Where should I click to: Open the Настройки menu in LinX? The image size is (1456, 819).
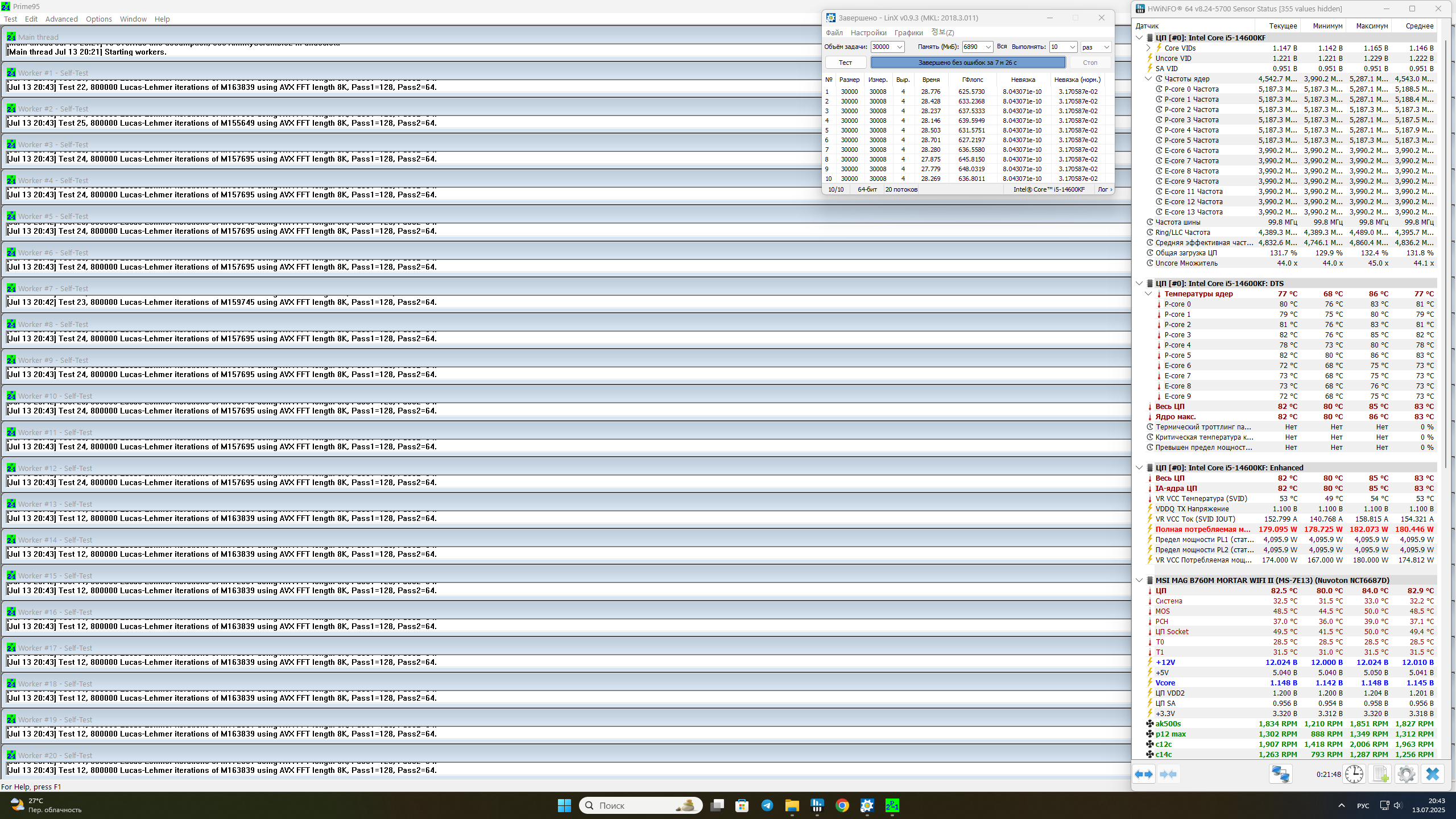coord(868,33)
